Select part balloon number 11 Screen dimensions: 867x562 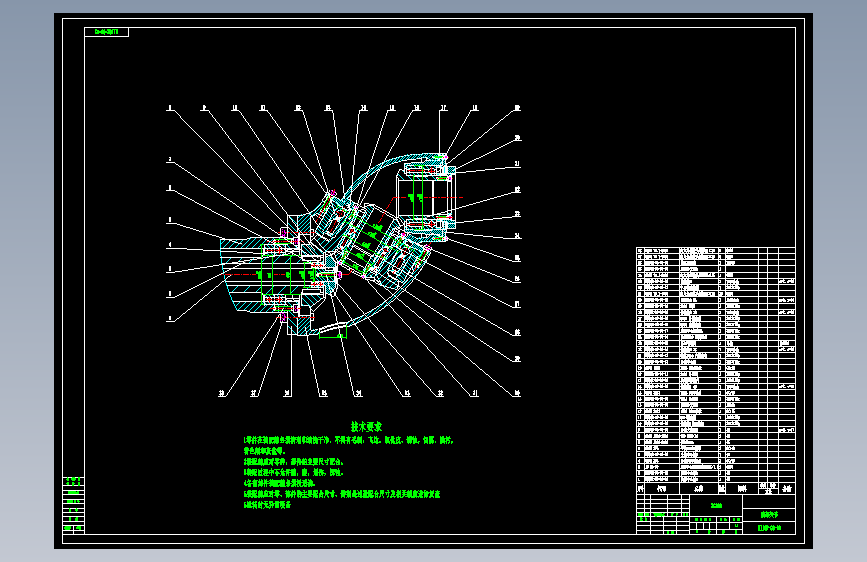point(263,108)
